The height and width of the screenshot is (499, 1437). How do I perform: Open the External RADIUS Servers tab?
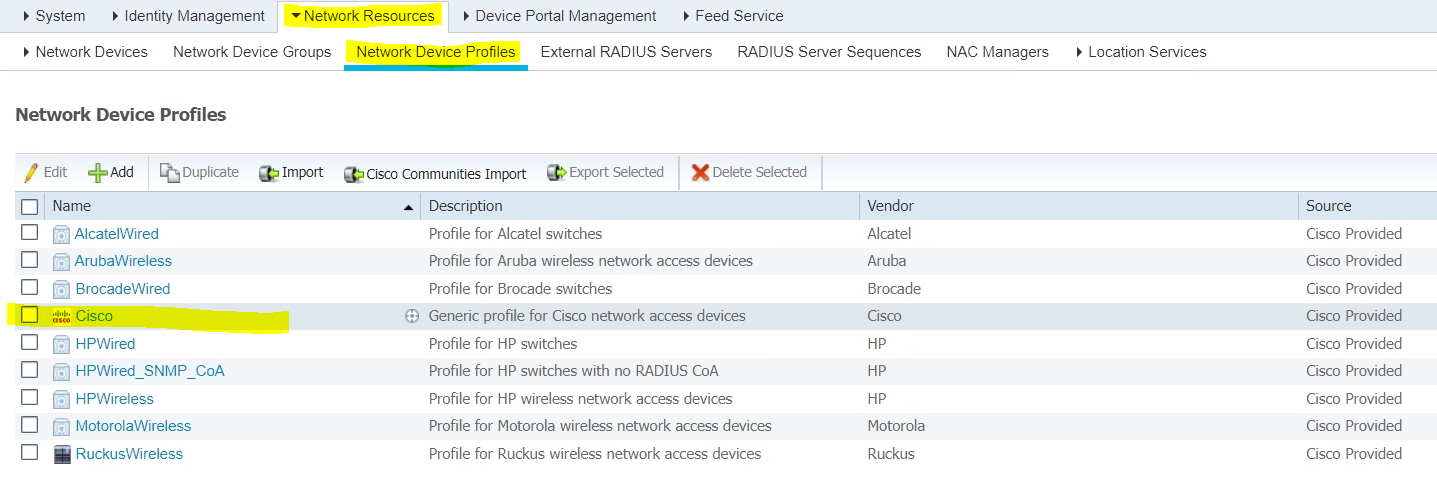626,52
